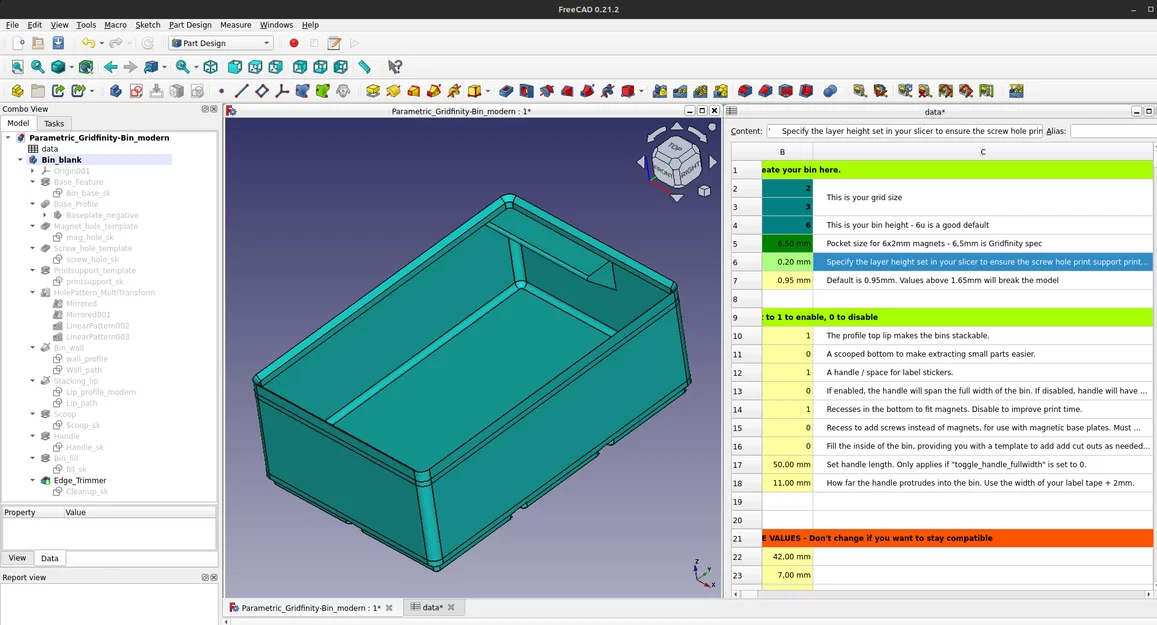Select the Revolve tool
Viewport: 1157px width, 625px height.
pos(391,92)
